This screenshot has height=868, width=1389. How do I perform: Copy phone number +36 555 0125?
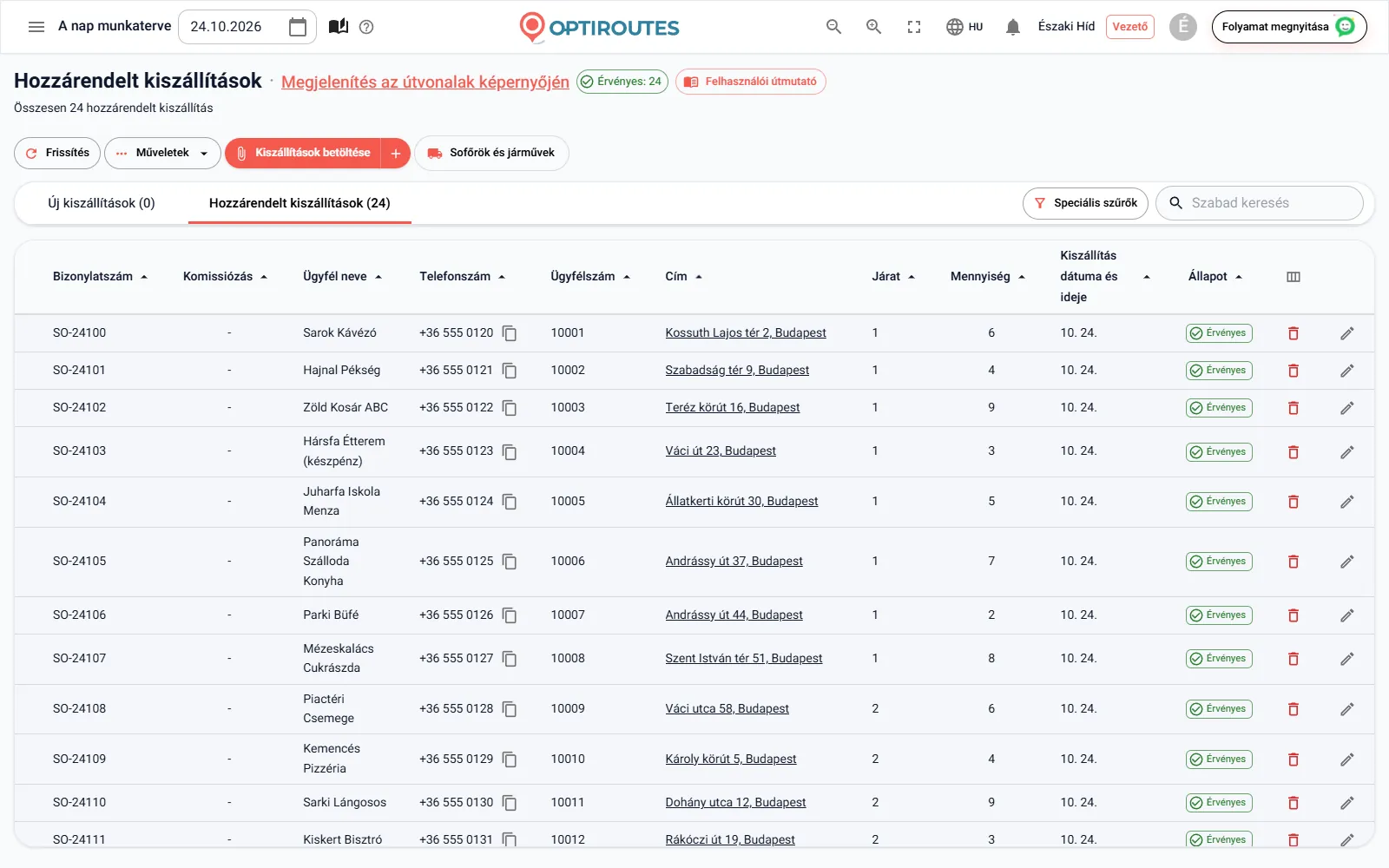tap(510, 562)
